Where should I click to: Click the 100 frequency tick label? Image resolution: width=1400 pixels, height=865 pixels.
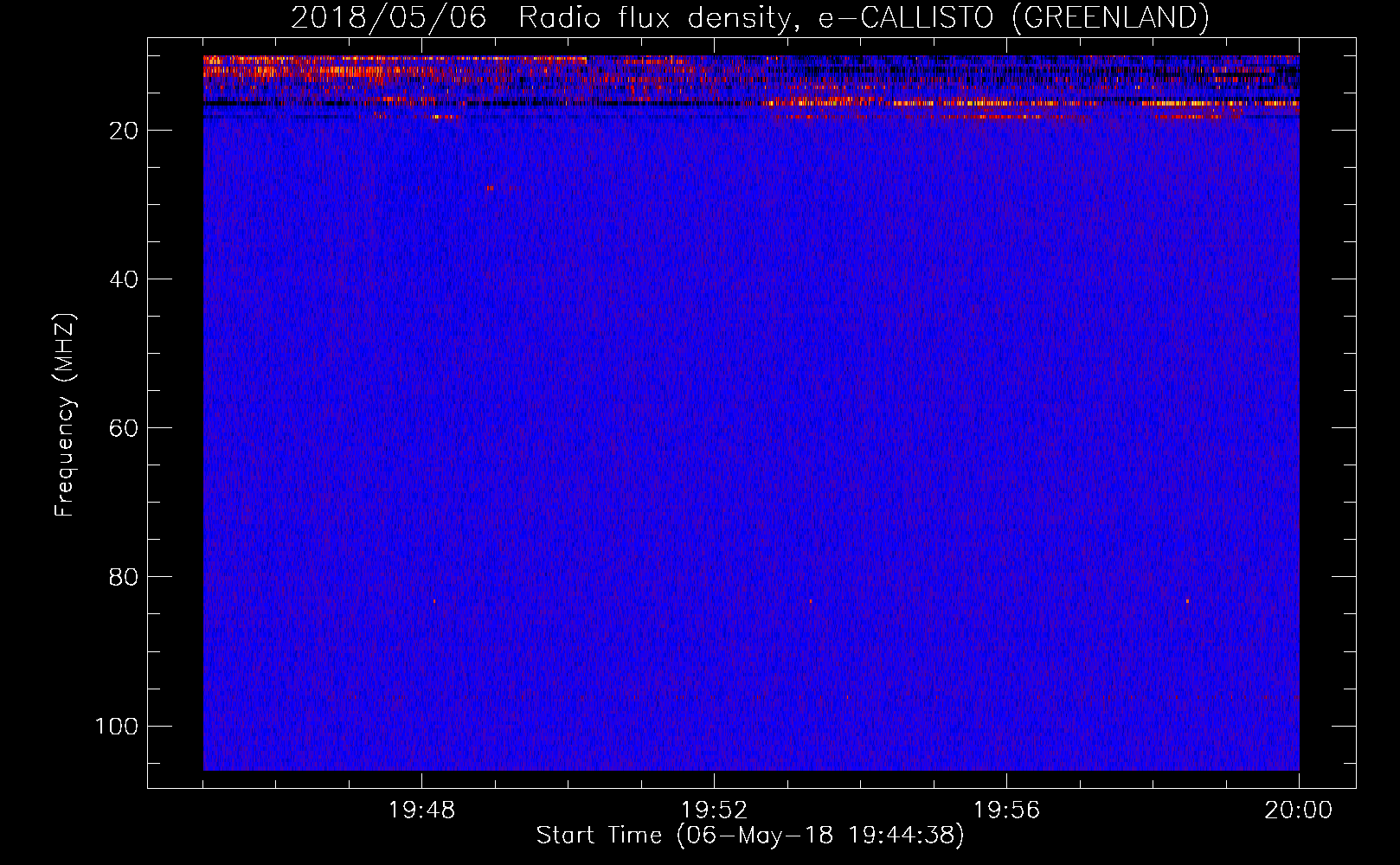click(x=117, y=726)
